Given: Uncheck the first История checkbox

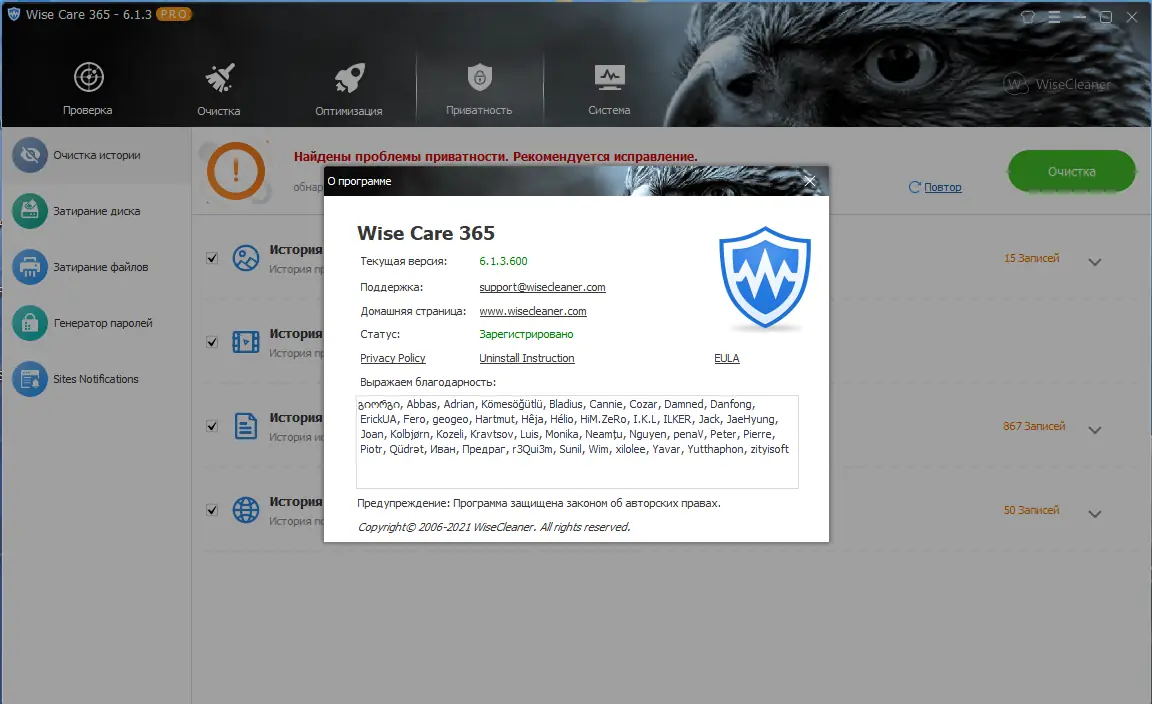Looking at the screenshot, I should pyautogui.click(x=211, y=257).
